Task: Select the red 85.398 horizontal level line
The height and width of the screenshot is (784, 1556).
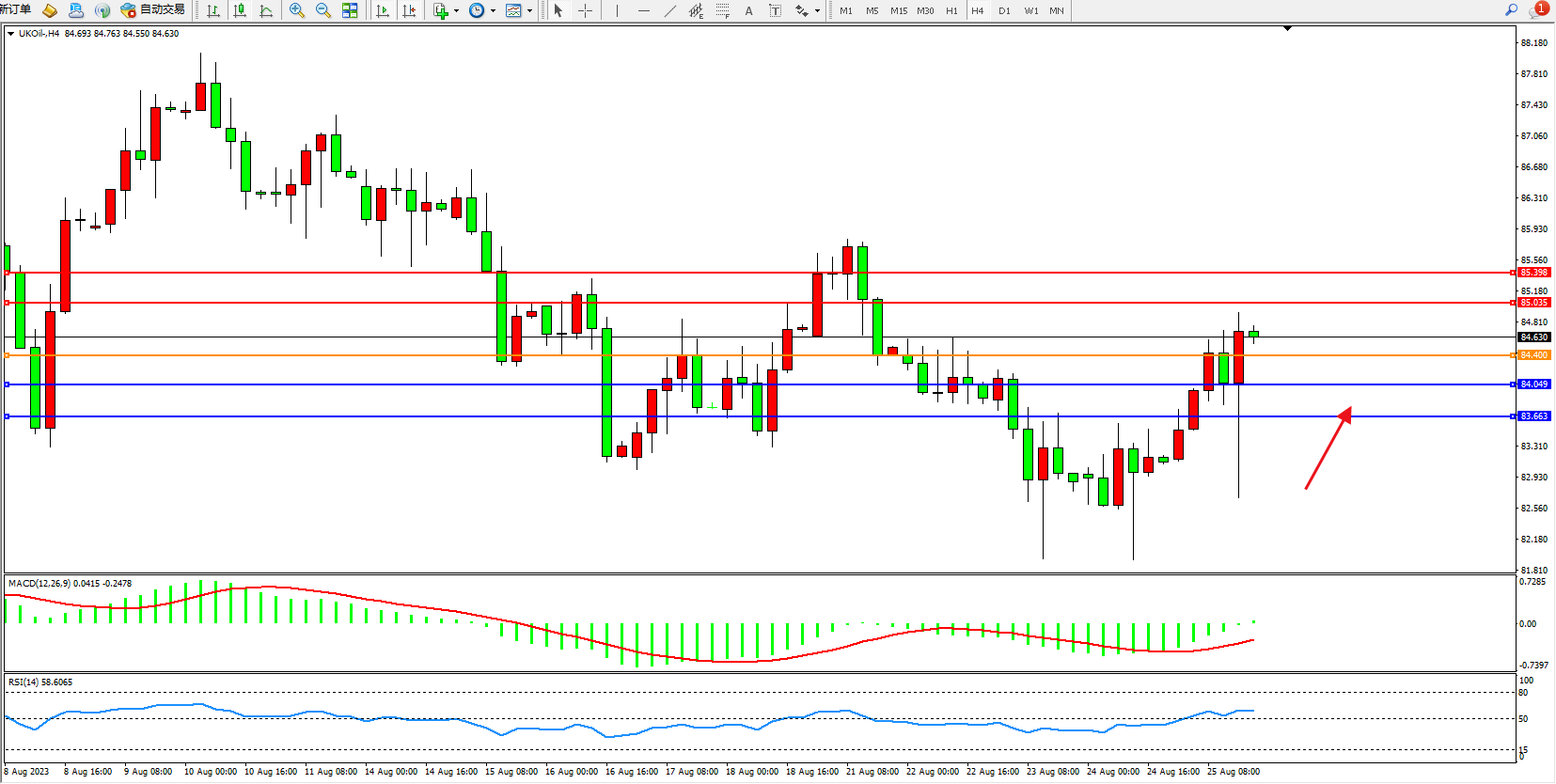Action: click(752, 273)
